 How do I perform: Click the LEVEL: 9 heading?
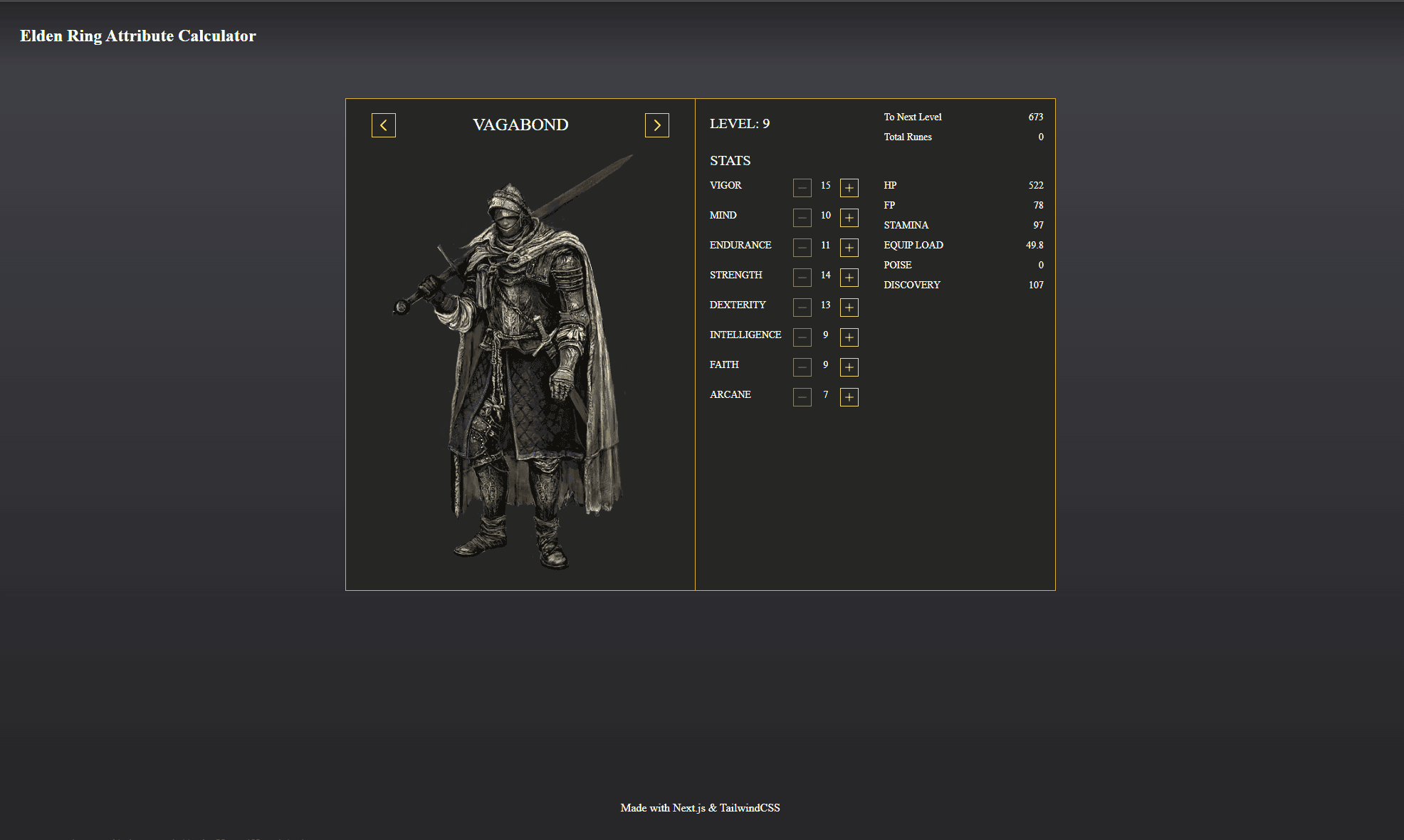(740, 124)
